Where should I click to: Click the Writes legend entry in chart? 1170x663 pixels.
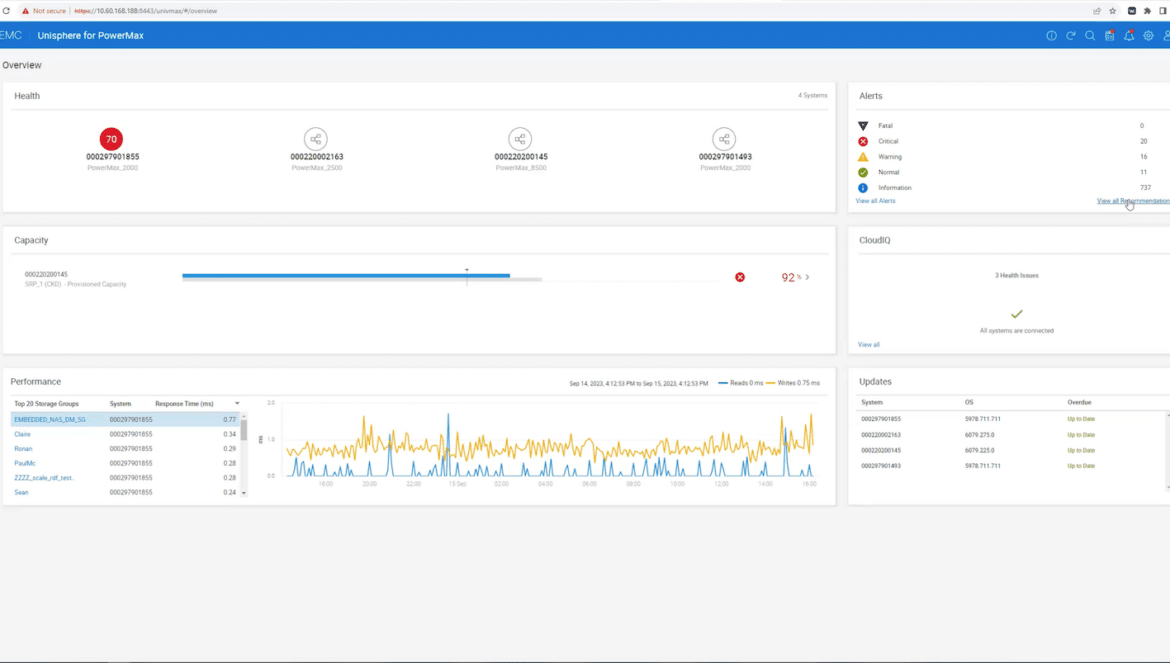pyautogui.click(x=793, y=383)
